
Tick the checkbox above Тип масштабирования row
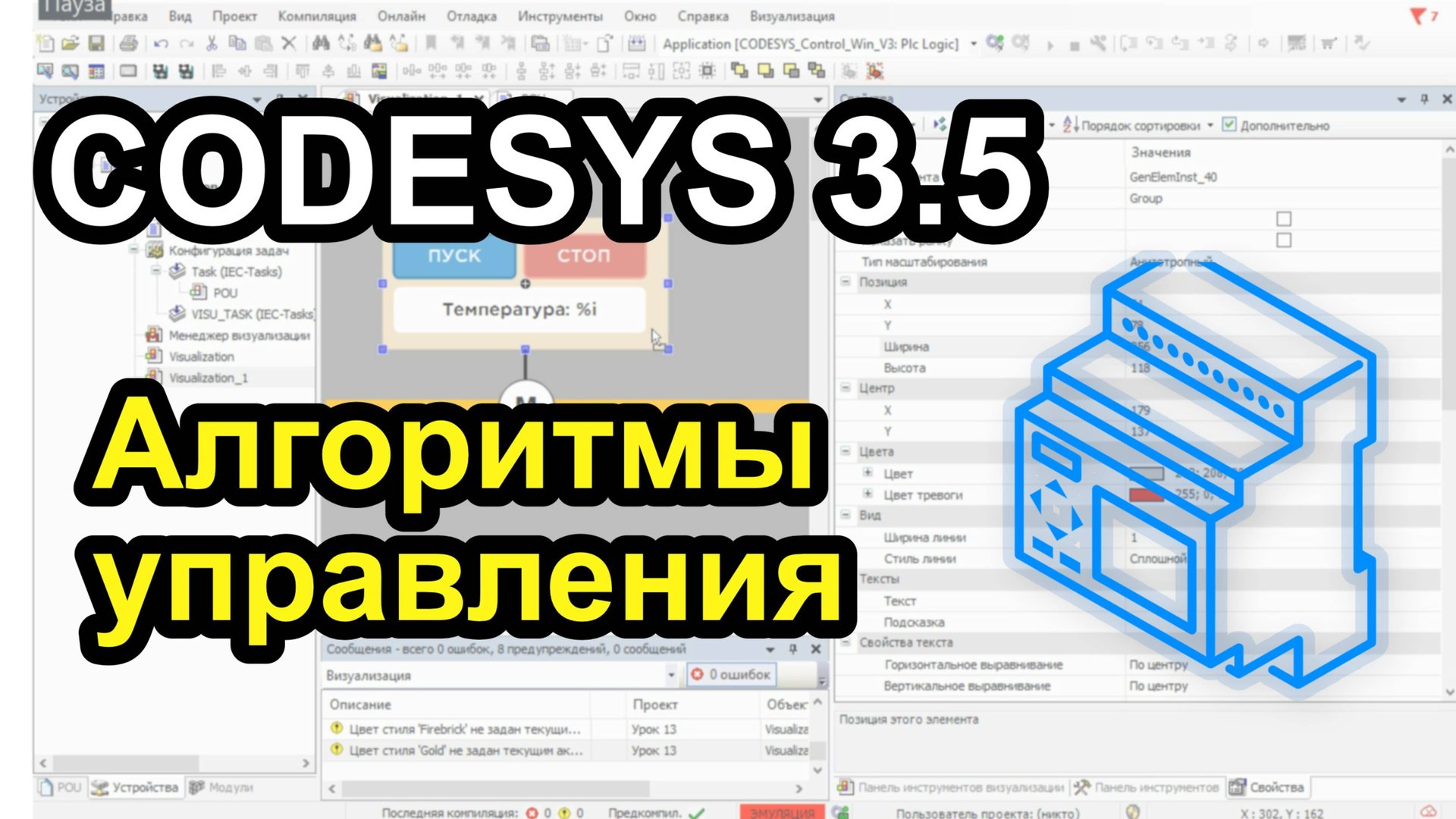pos(1284,240)
